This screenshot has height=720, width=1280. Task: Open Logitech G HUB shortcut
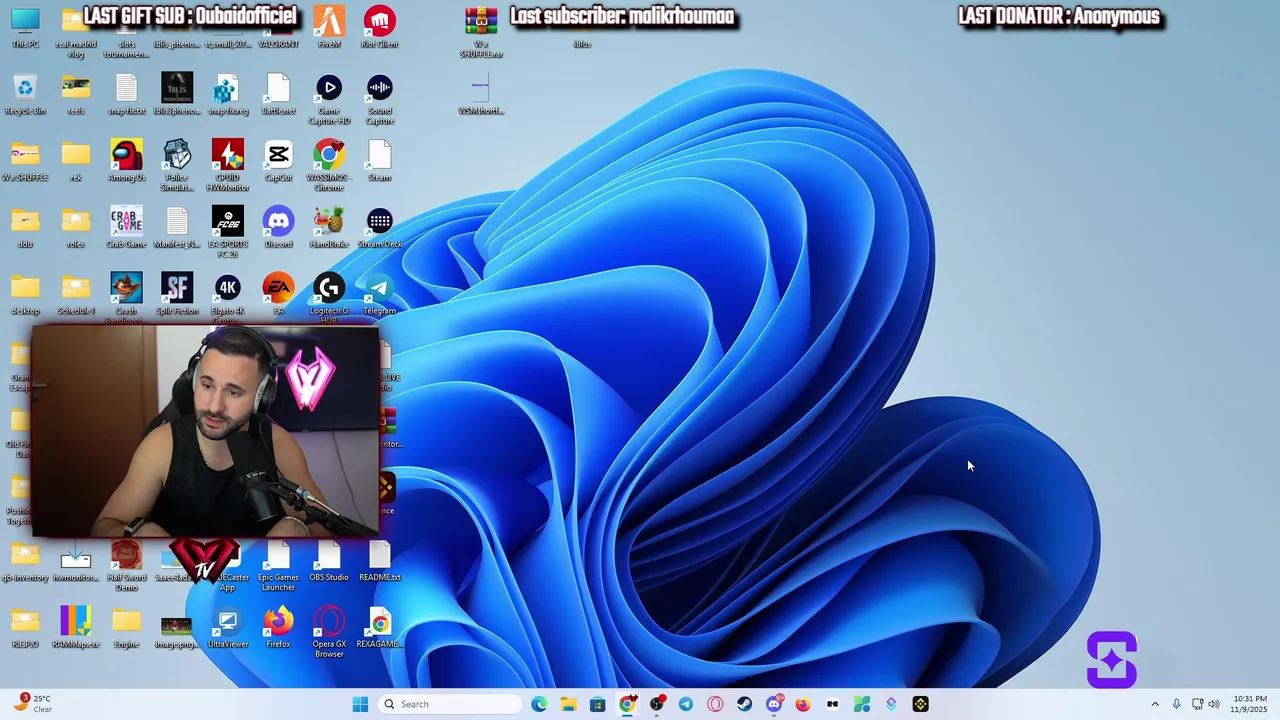[329, 299]
